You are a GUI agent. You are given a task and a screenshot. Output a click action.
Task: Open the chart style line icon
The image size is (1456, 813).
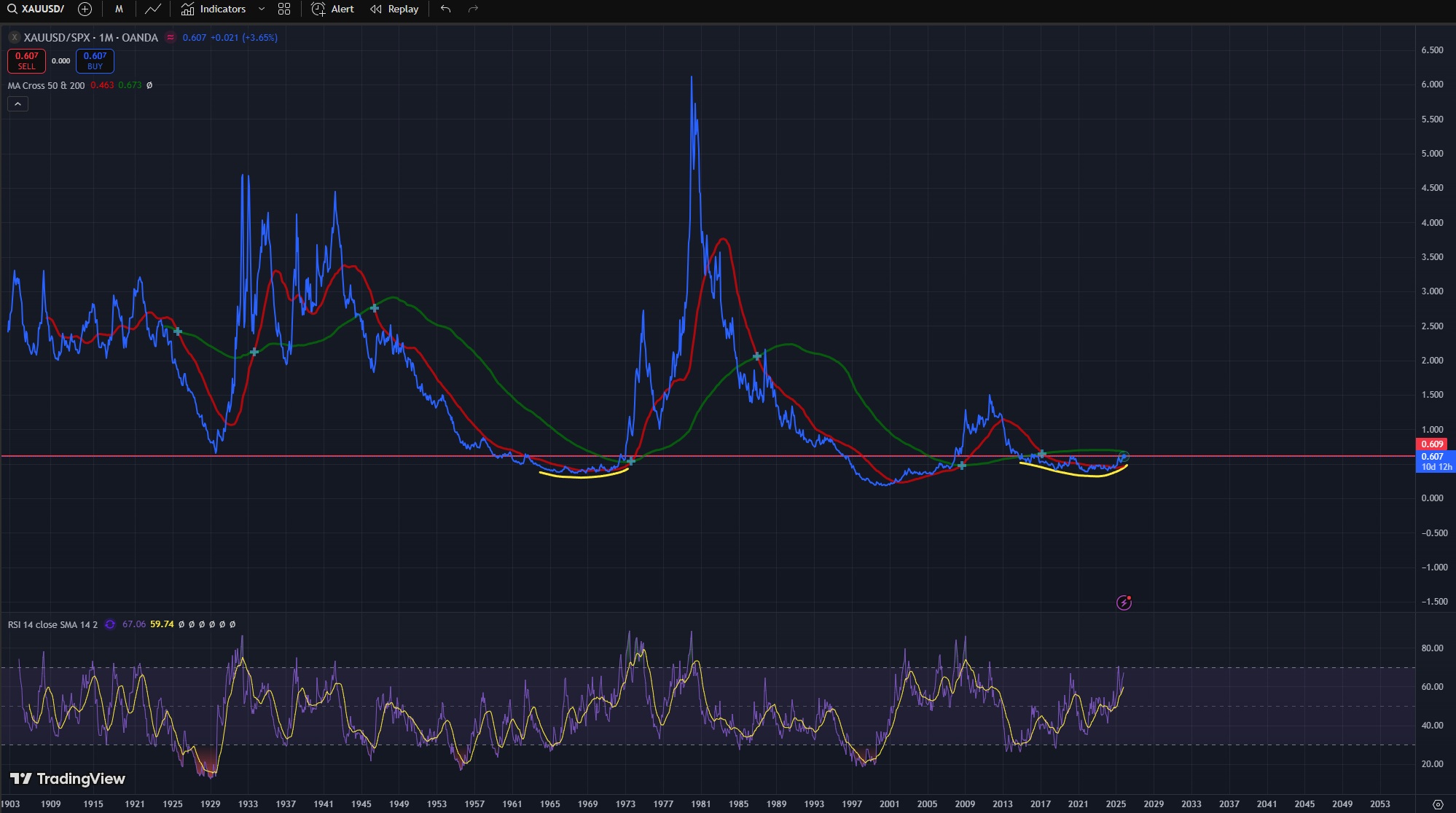pyautogui.click(x=153, y=9)
